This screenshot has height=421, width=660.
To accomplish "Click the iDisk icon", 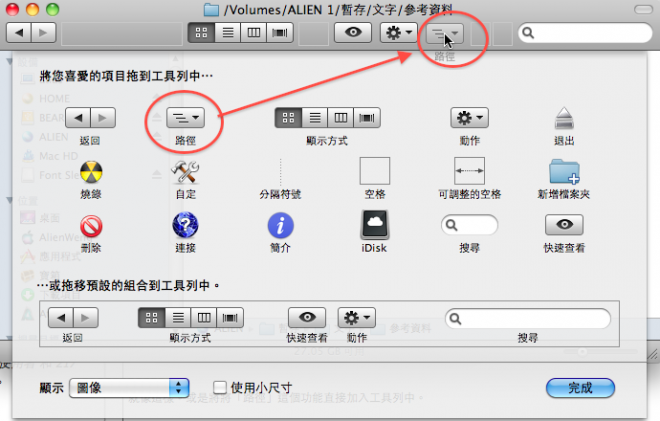I will pos(375,223).
